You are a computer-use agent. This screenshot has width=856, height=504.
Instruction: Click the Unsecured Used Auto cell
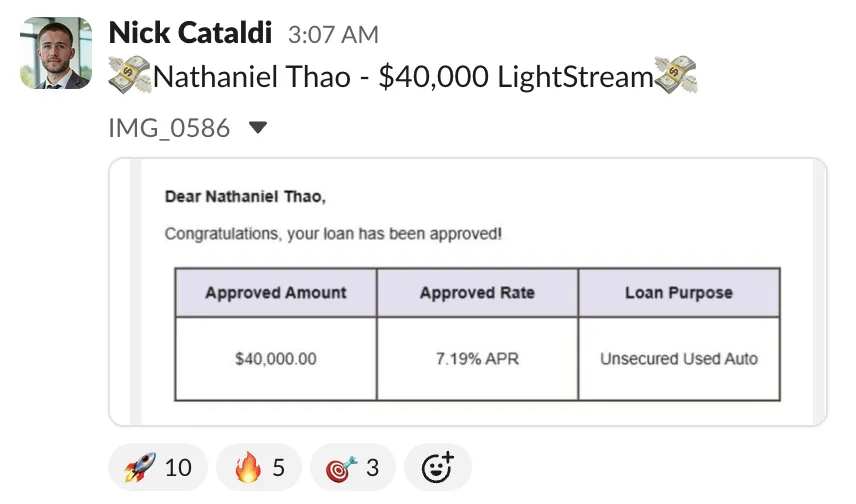(679, 359)
